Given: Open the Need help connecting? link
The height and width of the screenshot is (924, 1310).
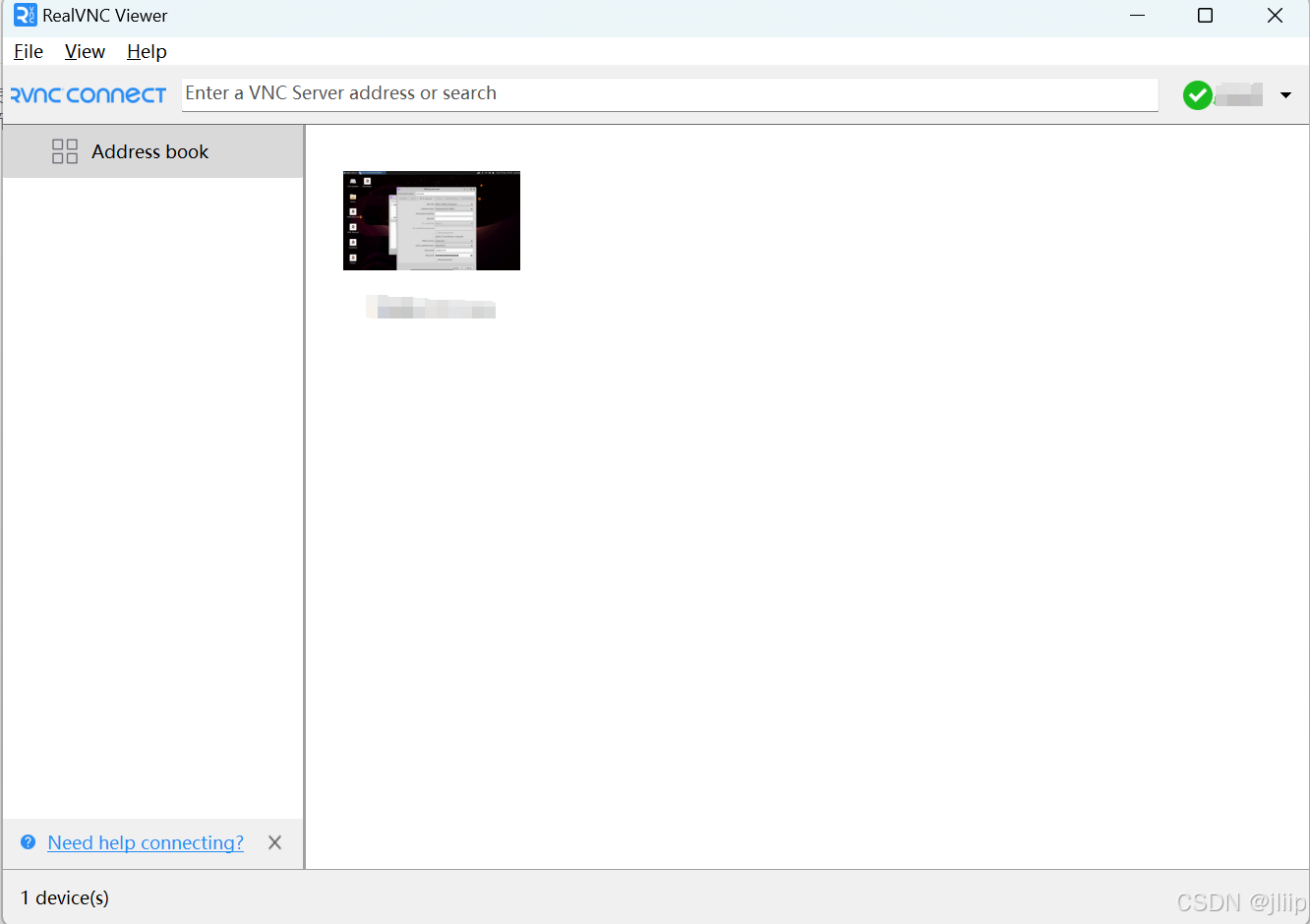Looking at the screenshot, I should 146,842.
